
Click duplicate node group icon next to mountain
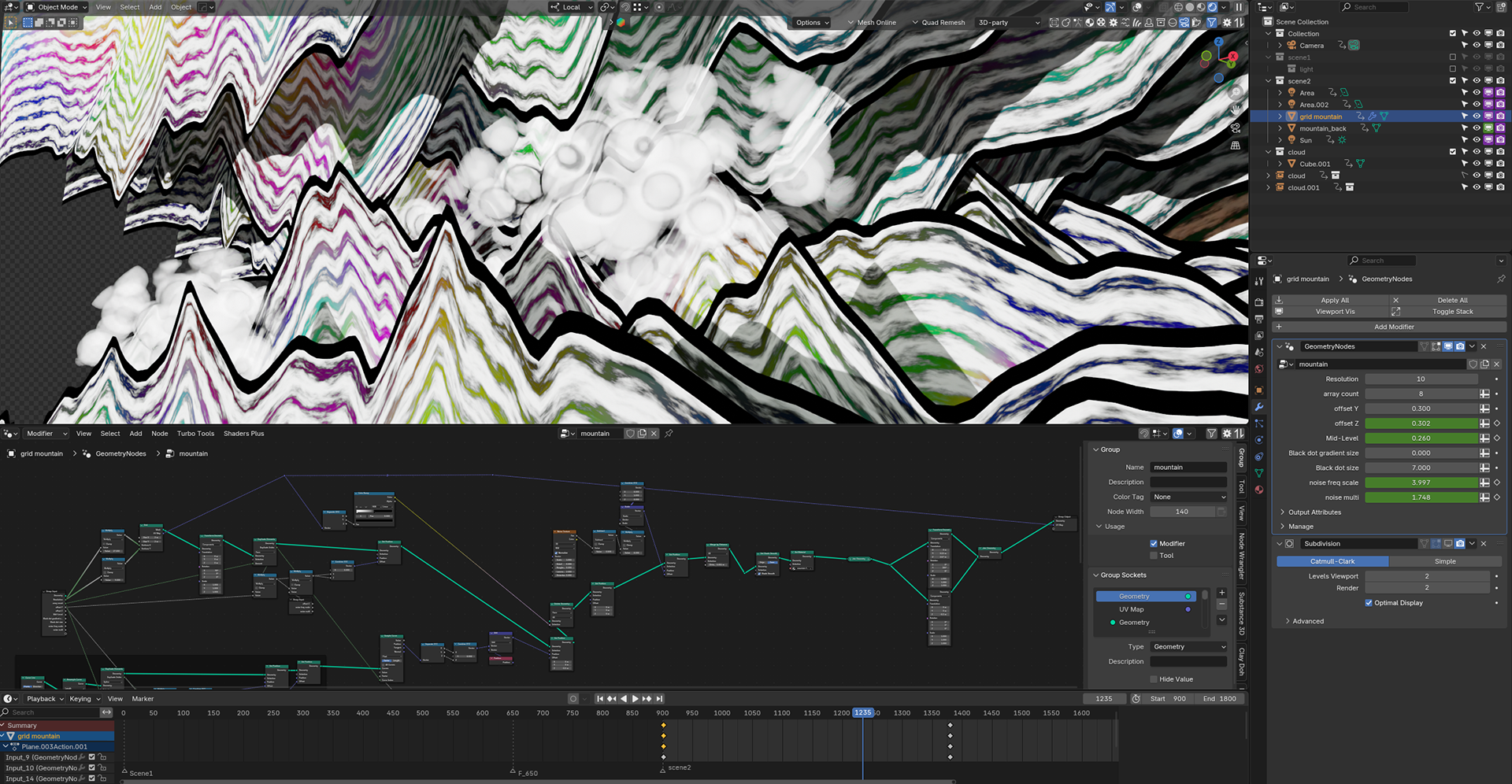pyautogui.click(x=1484, y=364)
